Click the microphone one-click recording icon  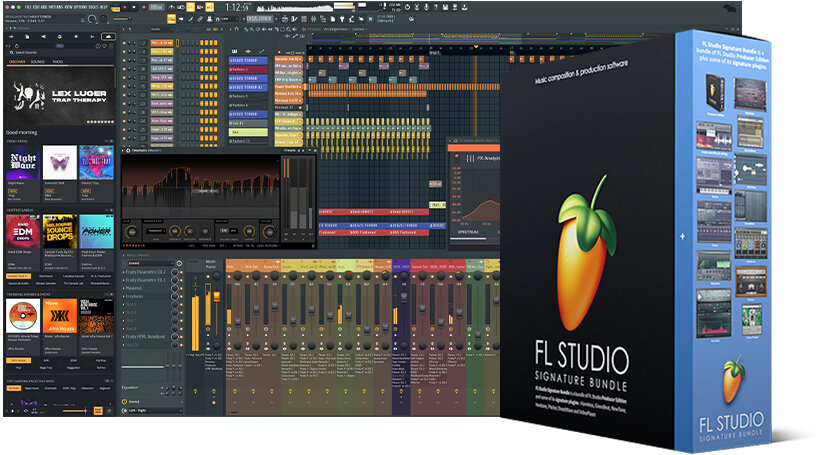pos(427,7)
